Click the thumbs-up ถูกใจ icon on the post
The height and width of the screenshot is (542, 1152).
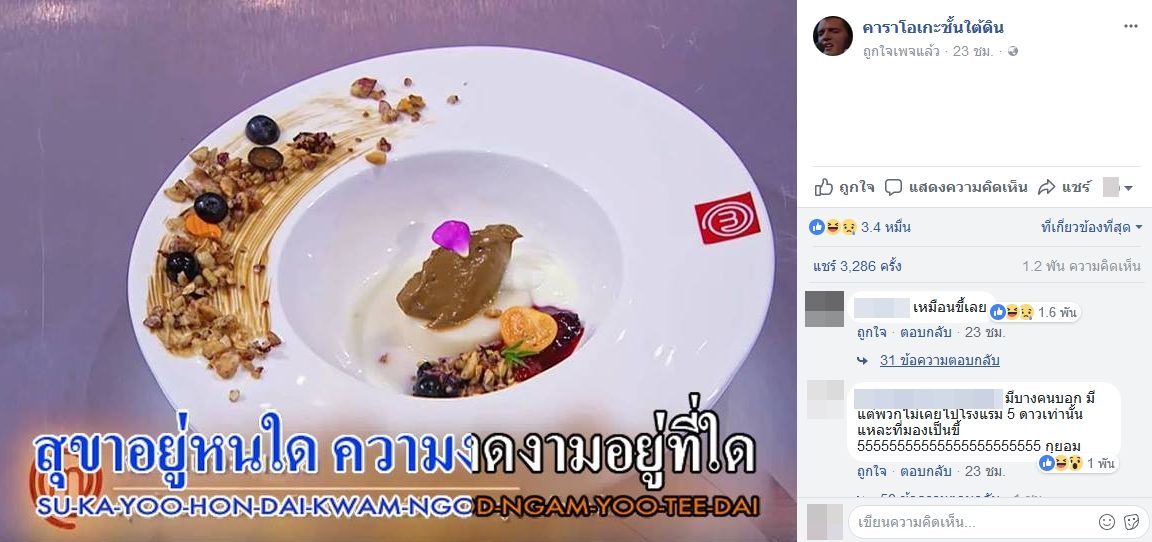[x=824, y=187]
